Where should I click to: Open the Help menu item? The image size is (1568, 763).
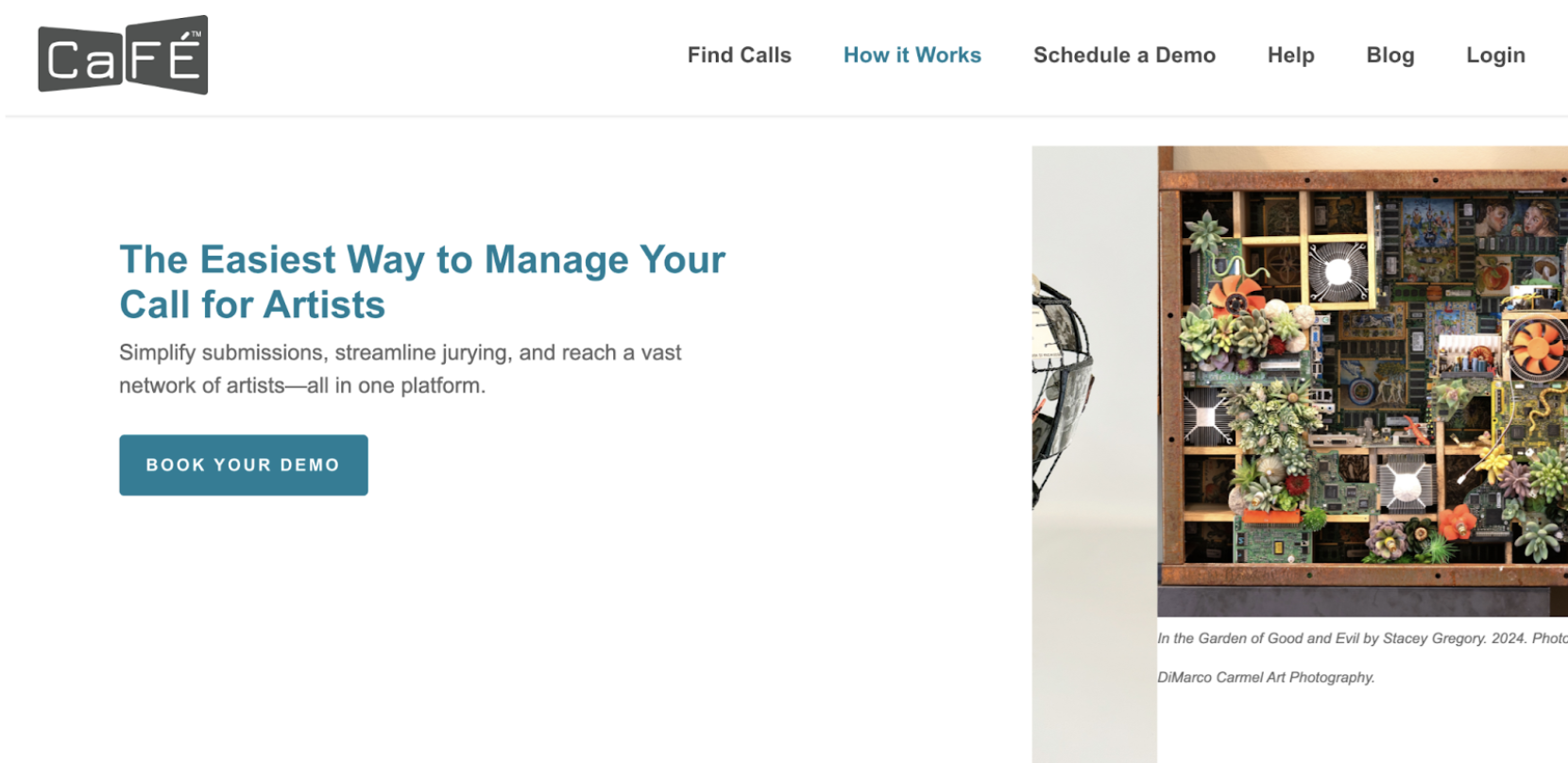(1291, 55)
